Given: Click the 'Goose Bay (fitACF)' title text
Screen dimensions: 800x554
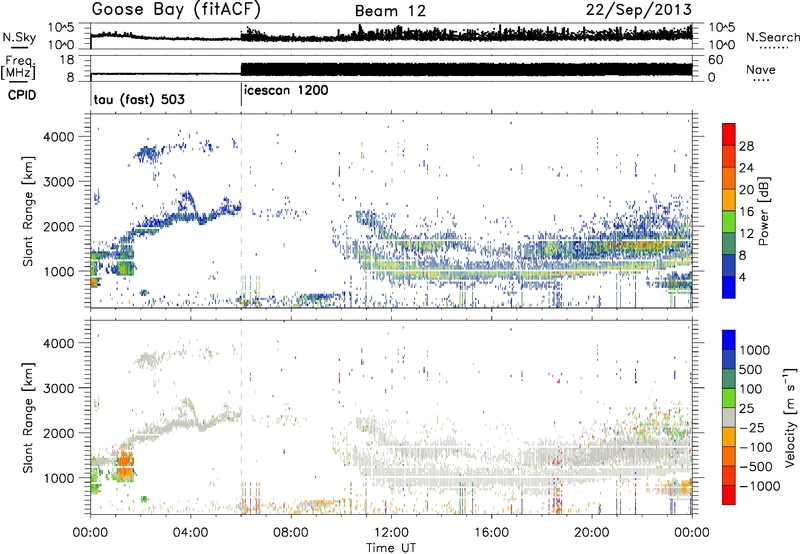Looking at the screenshot, I should coord(176,10).
